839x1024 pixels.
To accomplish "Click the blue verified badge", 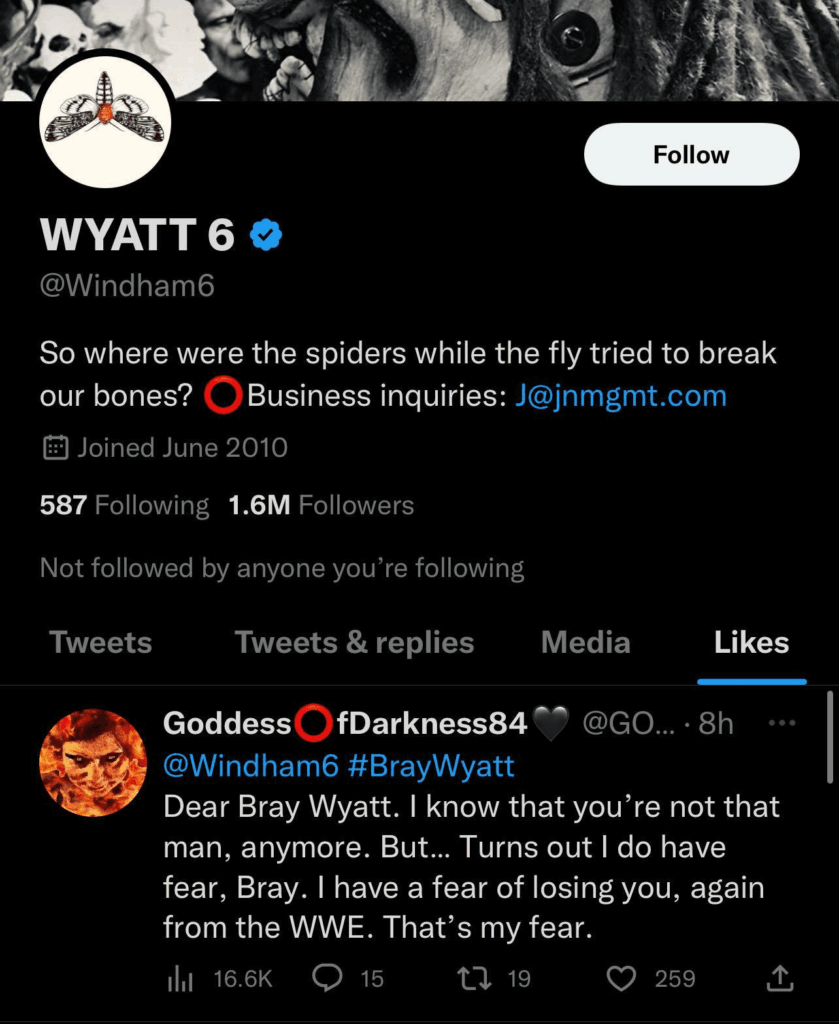I will pyautogui.click(x=265, y=235).
